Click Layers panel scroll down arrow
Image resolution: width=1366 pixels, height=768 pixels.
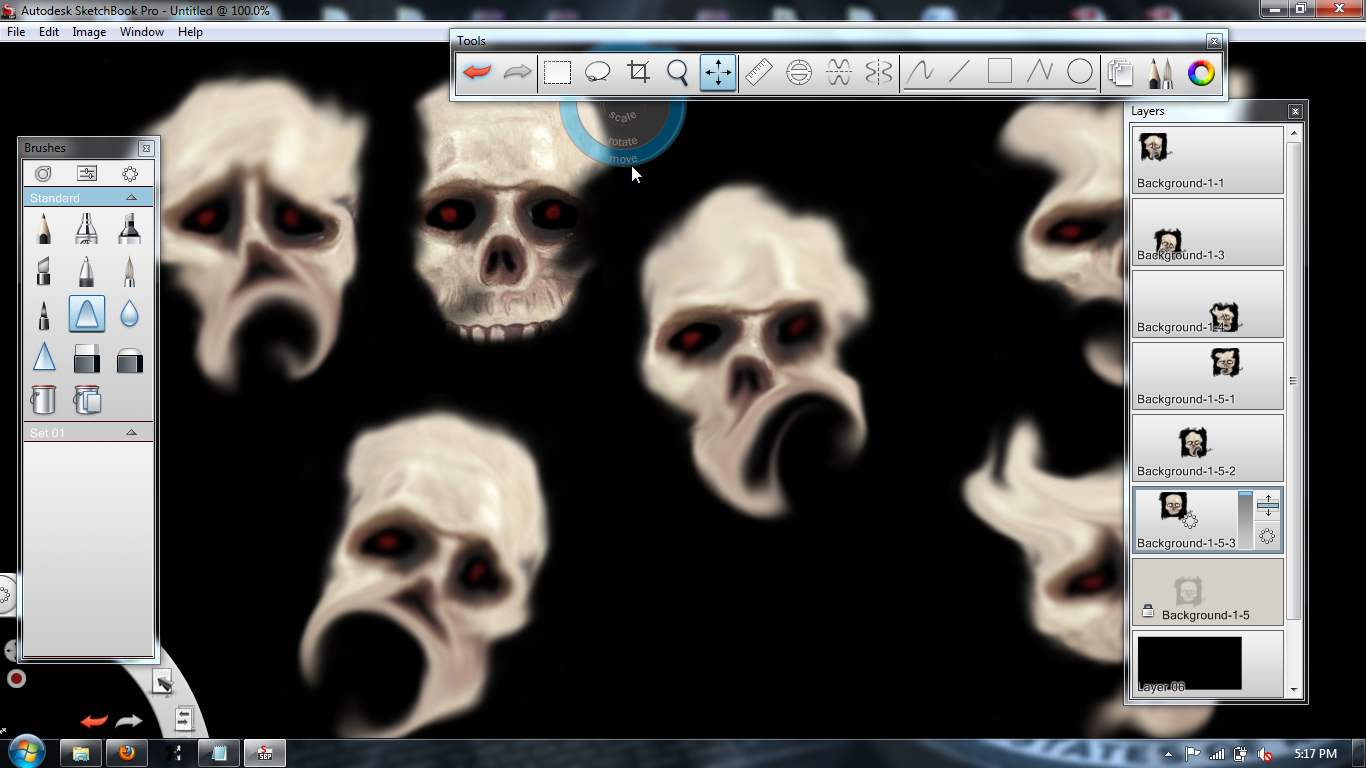point(1294,689)
